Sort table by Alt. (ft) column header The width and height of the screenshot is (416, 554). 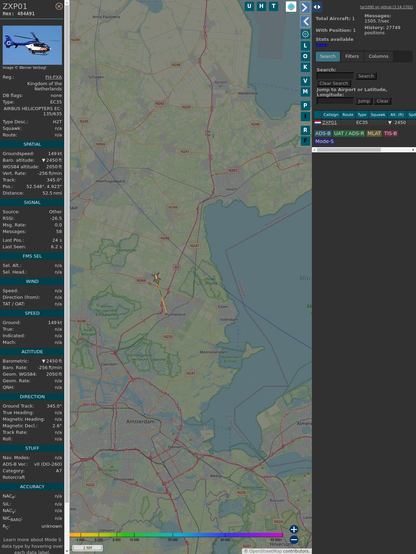tap(397, 114)
